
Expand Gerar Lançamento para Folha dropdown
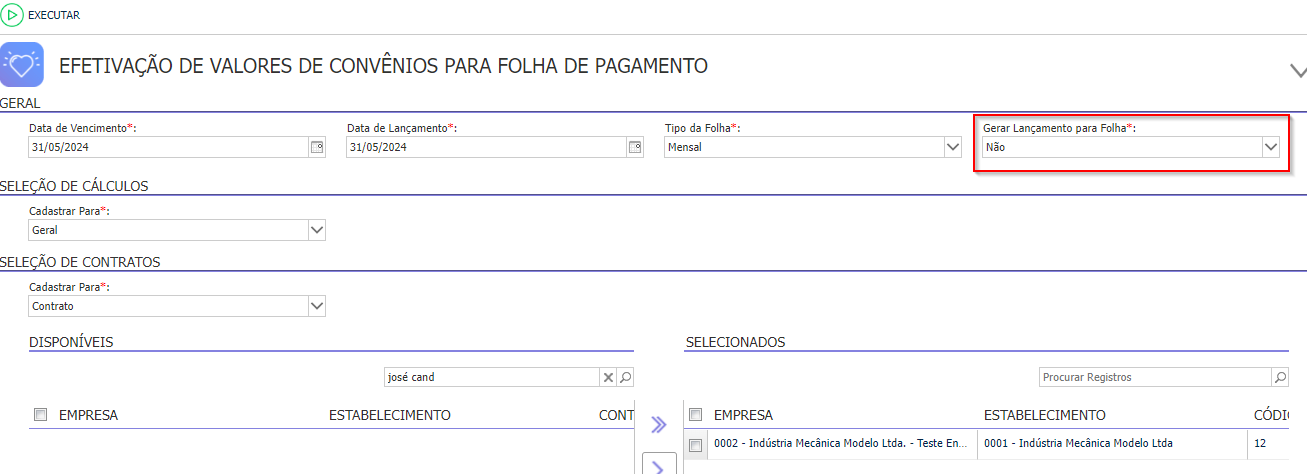tap(1270, 147)
